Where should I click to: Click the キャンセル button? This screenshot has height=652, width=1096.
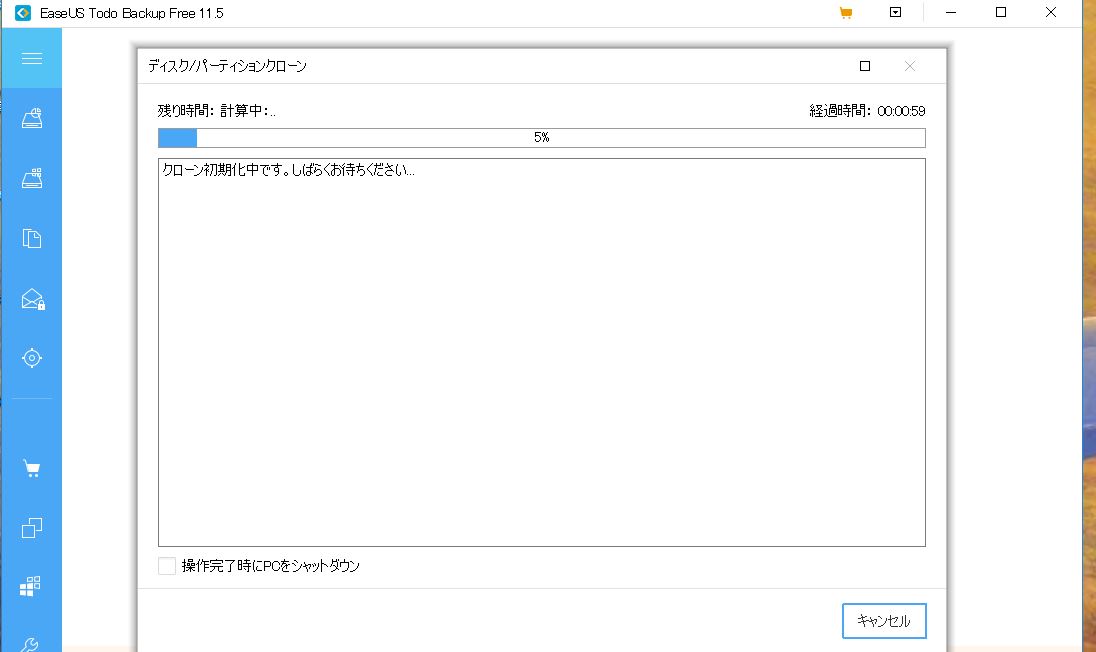(x=884, y=621)
